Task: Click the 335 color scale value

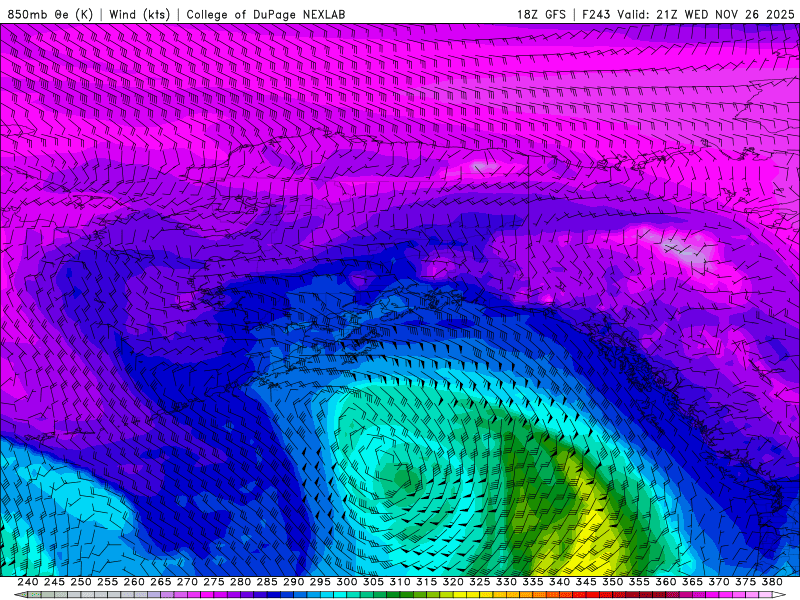Action: 532,582
